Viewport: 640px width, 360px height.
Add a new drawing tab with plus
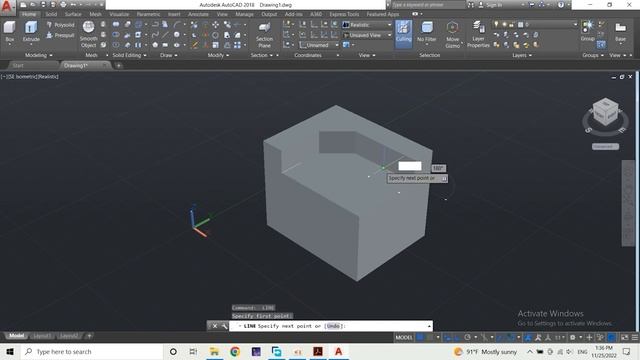(118, 65)
